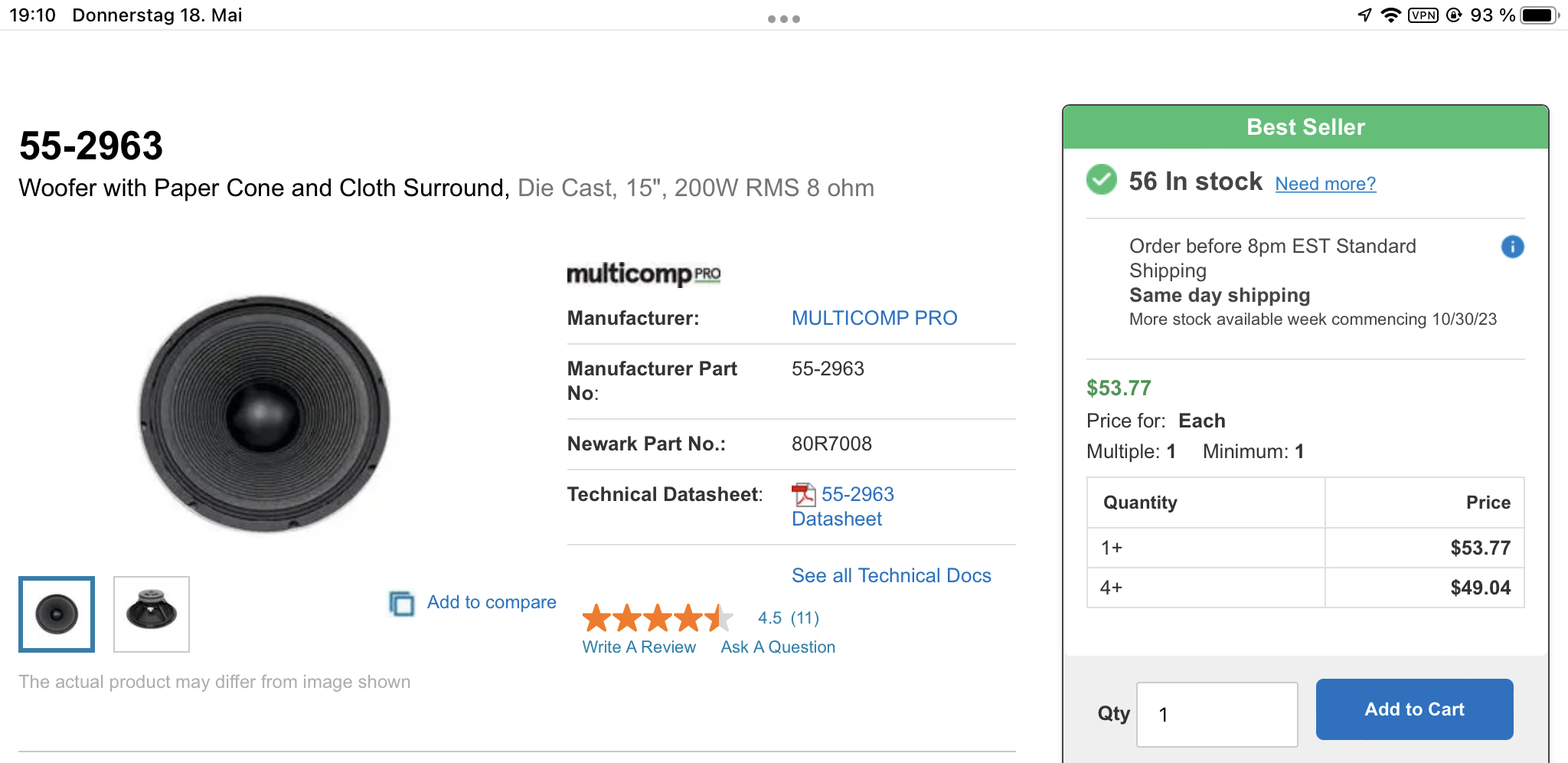Viewport: 1568px width, 763px height.
Task: Click the PDF datasheet icon
Action: click(803, 495)
